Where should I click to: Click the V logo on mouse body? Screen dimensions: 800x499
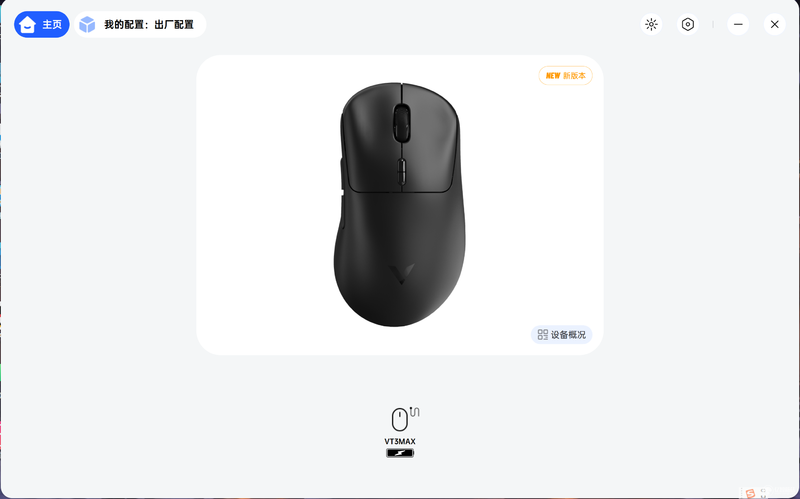click(x=401, y=275)
